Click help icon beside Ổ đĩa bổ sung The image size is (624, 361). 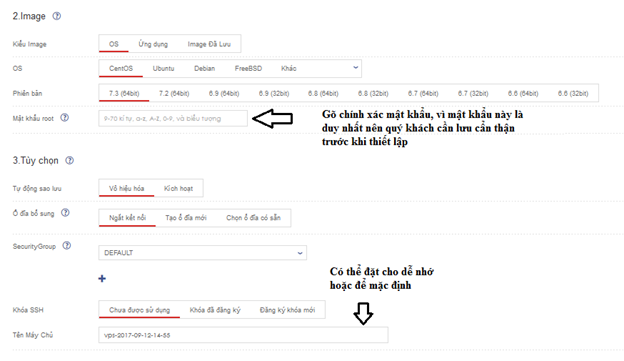65,213
